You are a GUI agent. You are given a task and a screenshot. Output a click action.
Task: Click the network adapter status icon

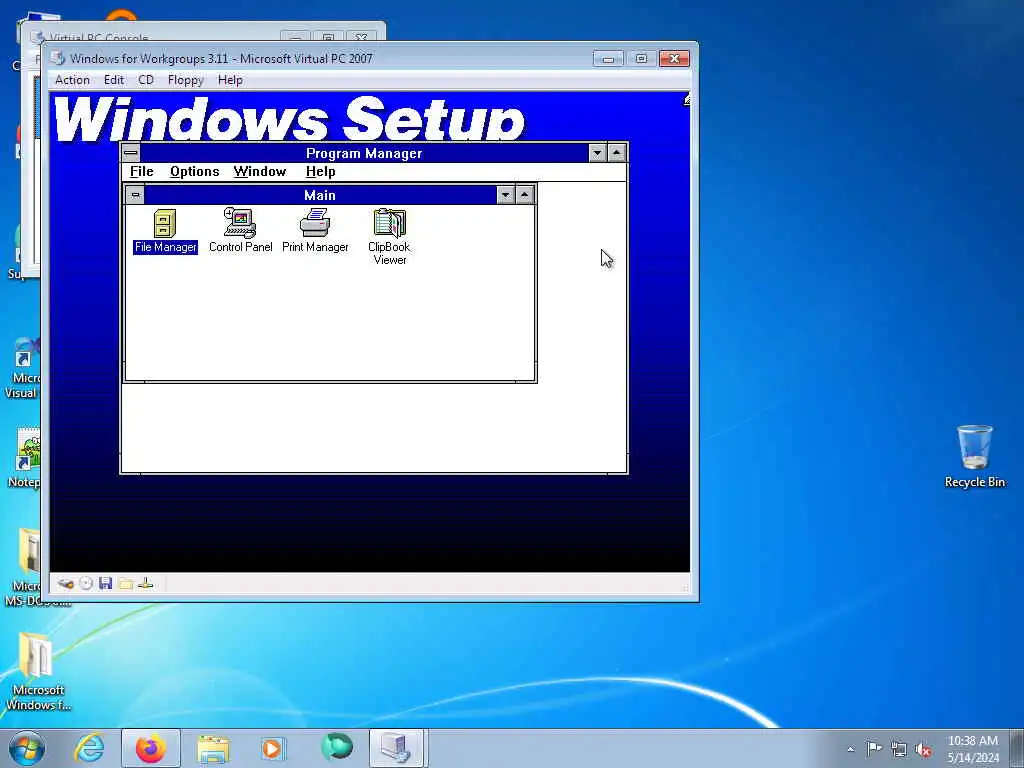tap(146, 583)
